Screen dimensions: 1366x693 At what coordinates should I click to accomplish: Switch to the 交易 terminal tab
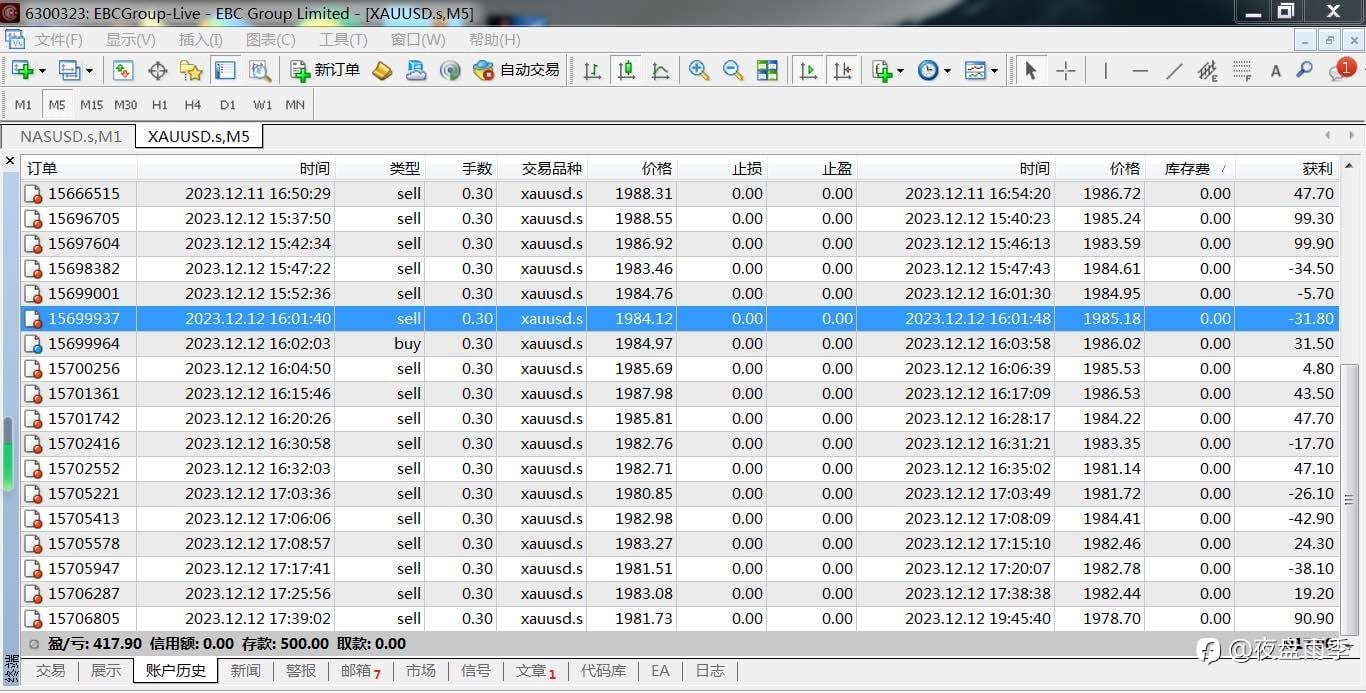[51, 670]
